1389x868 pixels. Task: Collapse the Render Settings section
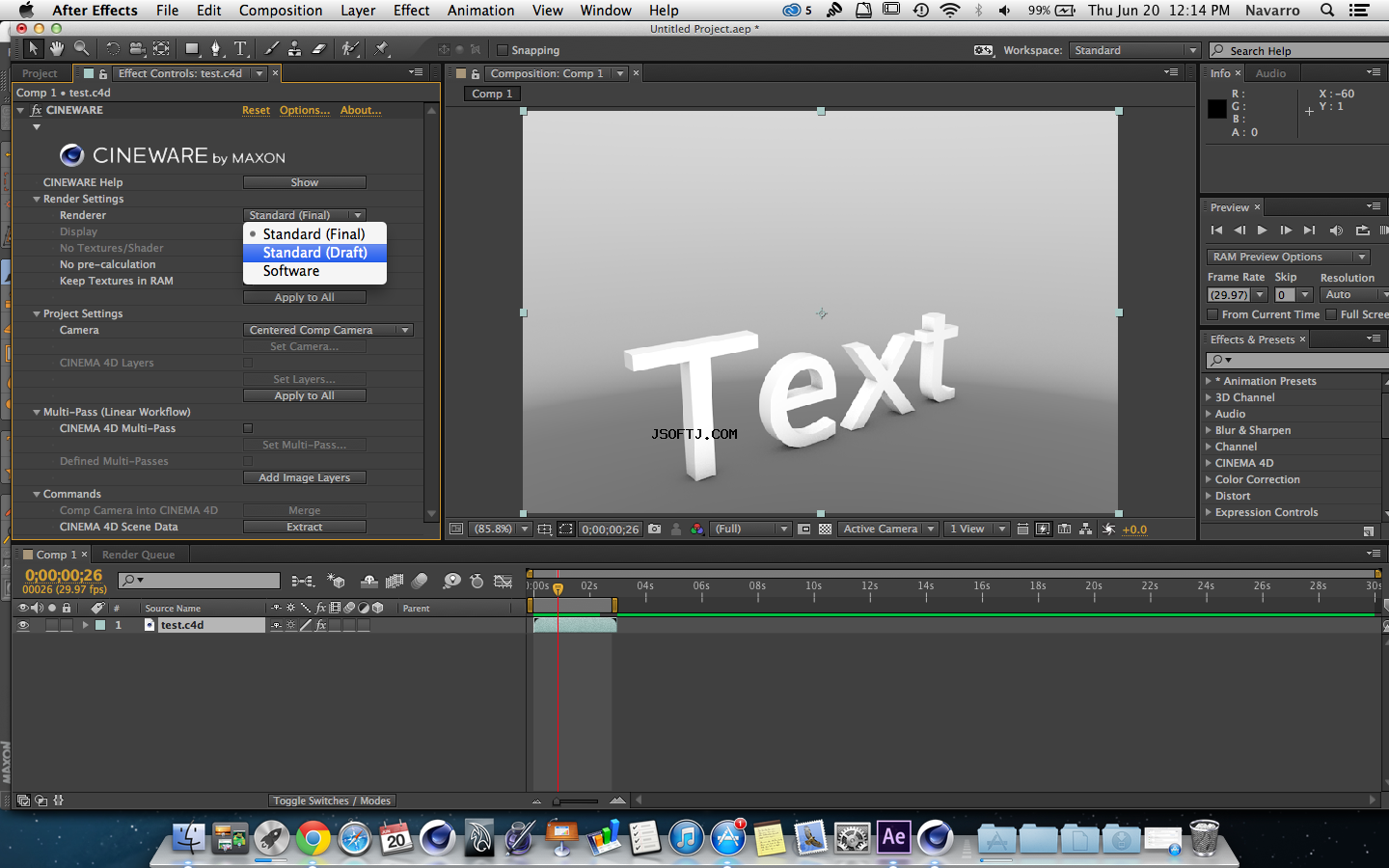37,199
